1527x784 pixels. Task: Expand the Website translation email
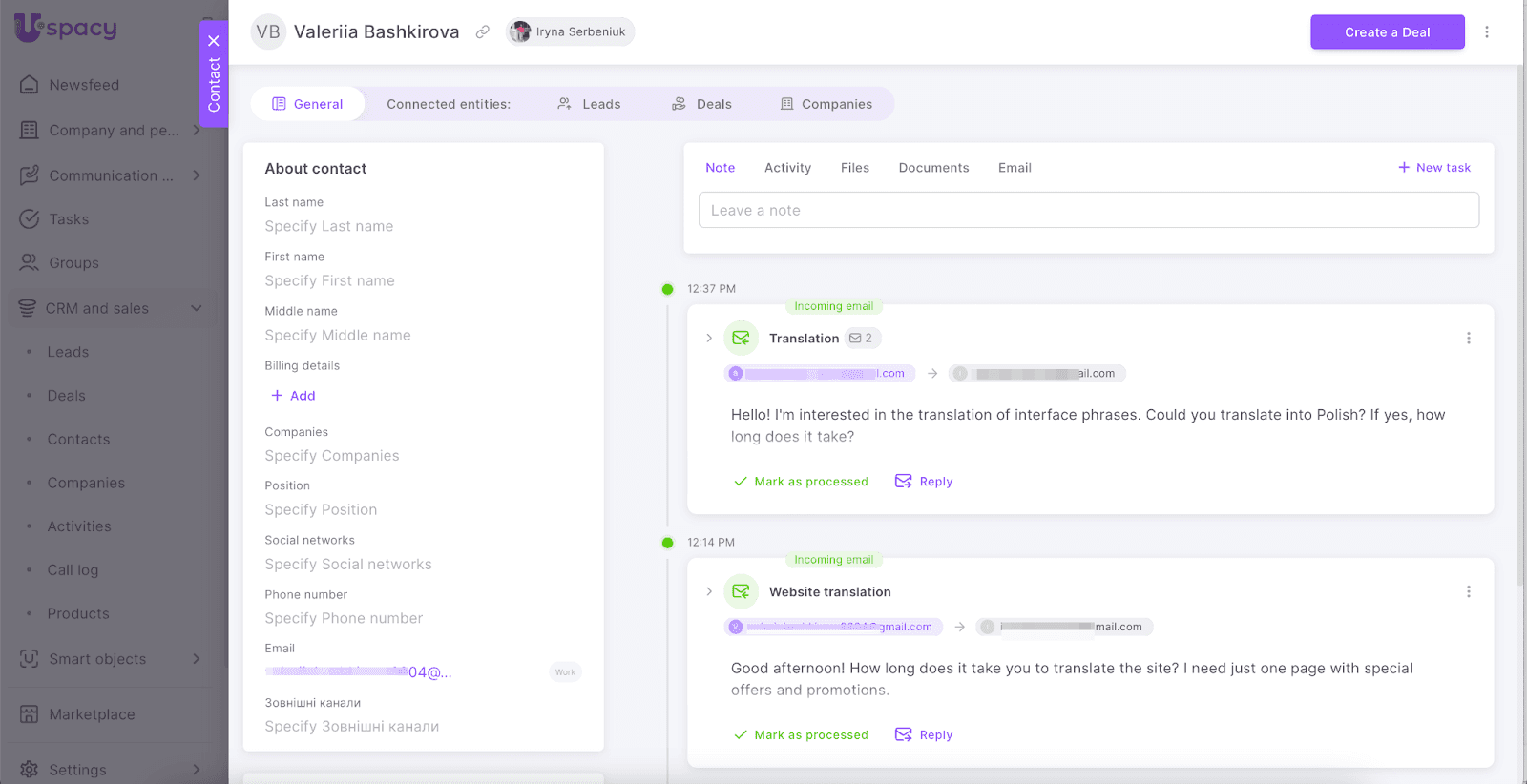(x=709, y=592)
